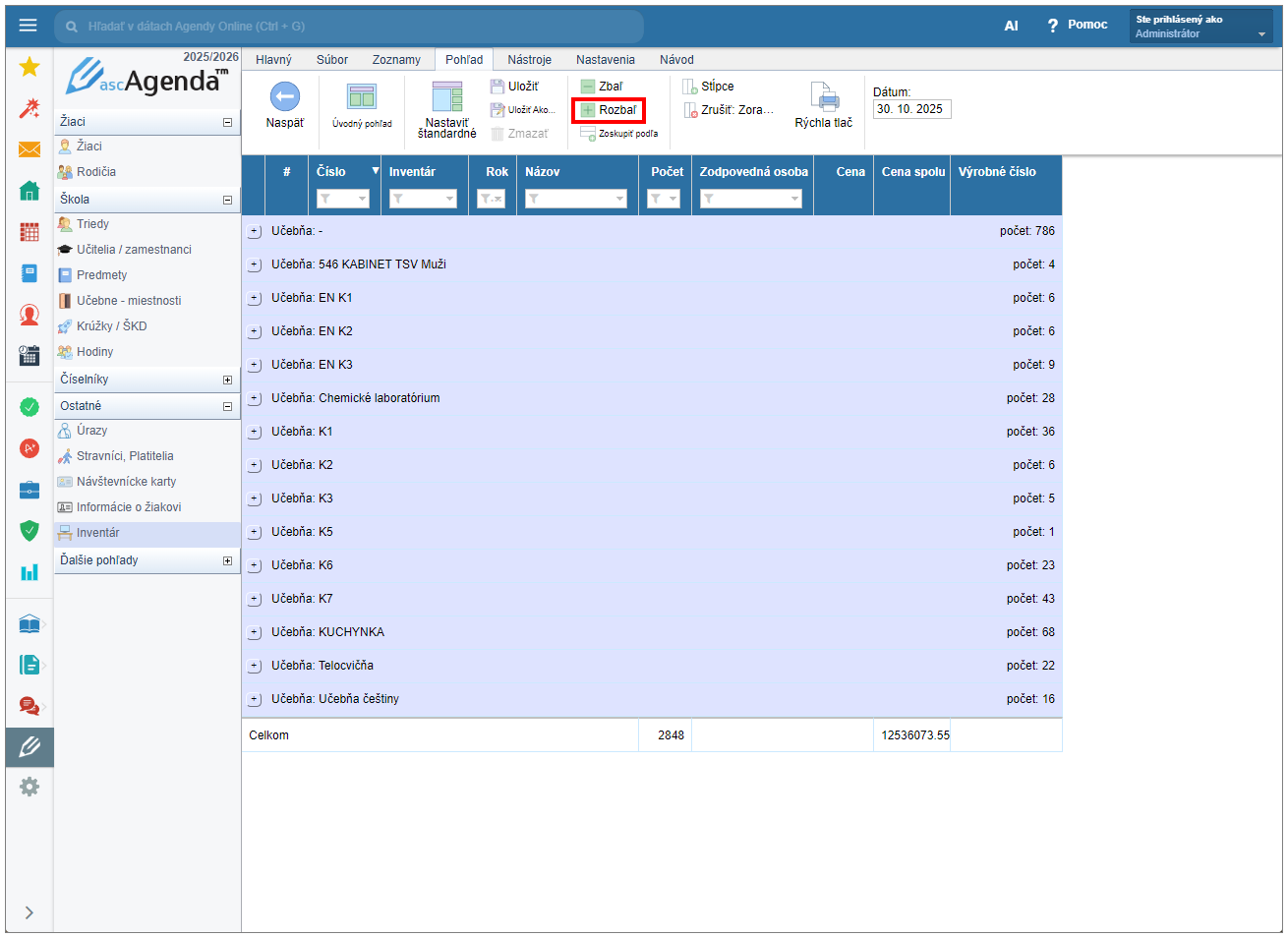Open the hamburger menu icon
Viewport: 1288px width, 938px height.
pos(28,26)
